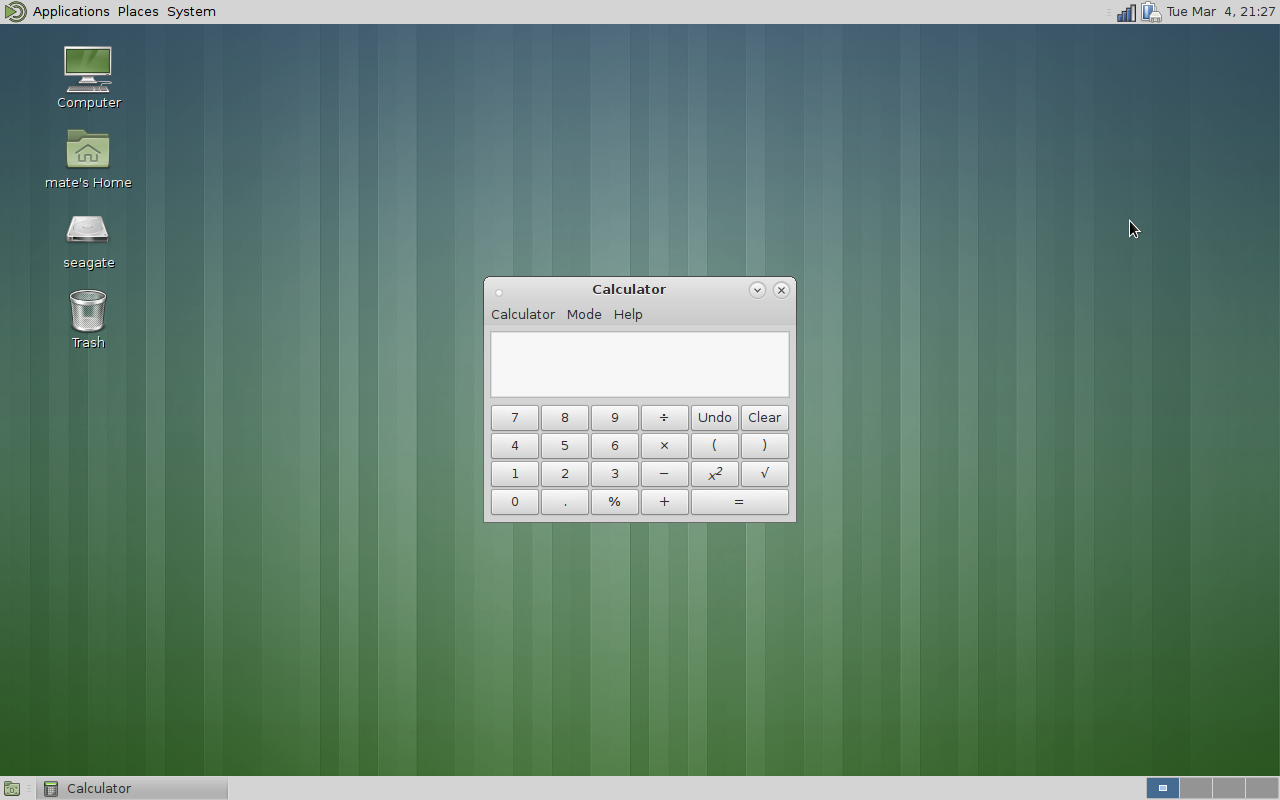Open the Mode menu in Calculator
Image resolution: width=1280 pixels, height=800 pixels.
coord(584,314)
